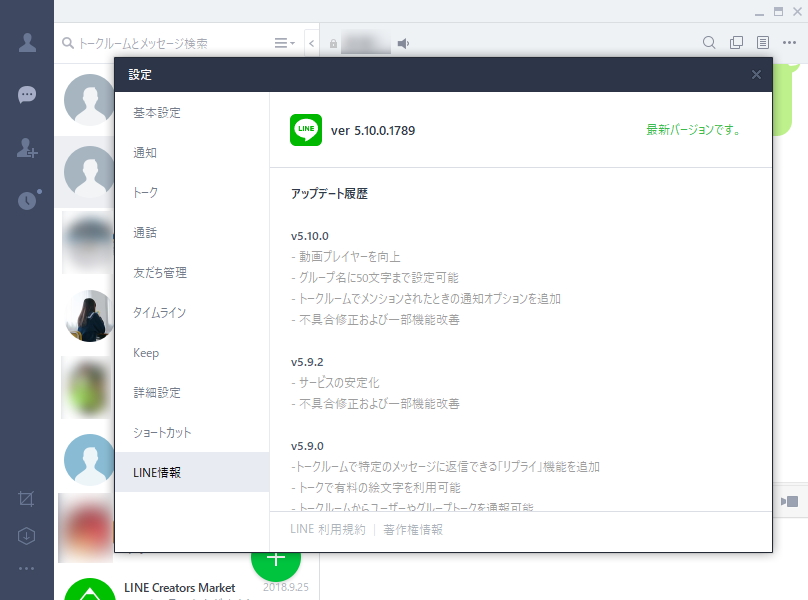This screenshot has width=808, height=600.
Task: Open the filter dropdown beside search box
Action: (284, 42)
